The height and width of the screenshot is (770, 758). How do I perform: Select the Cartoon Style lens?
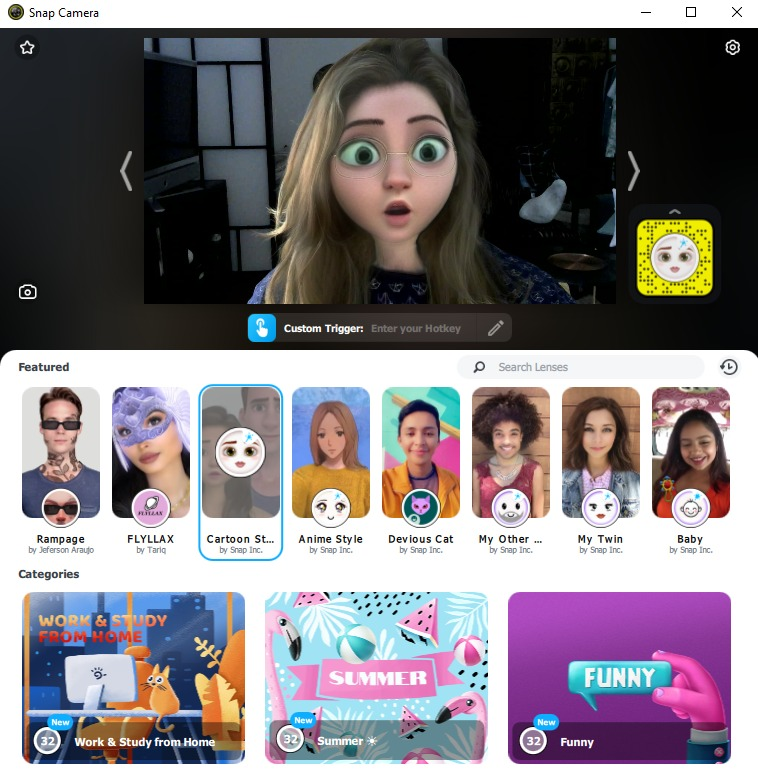(x=241, y=472)
